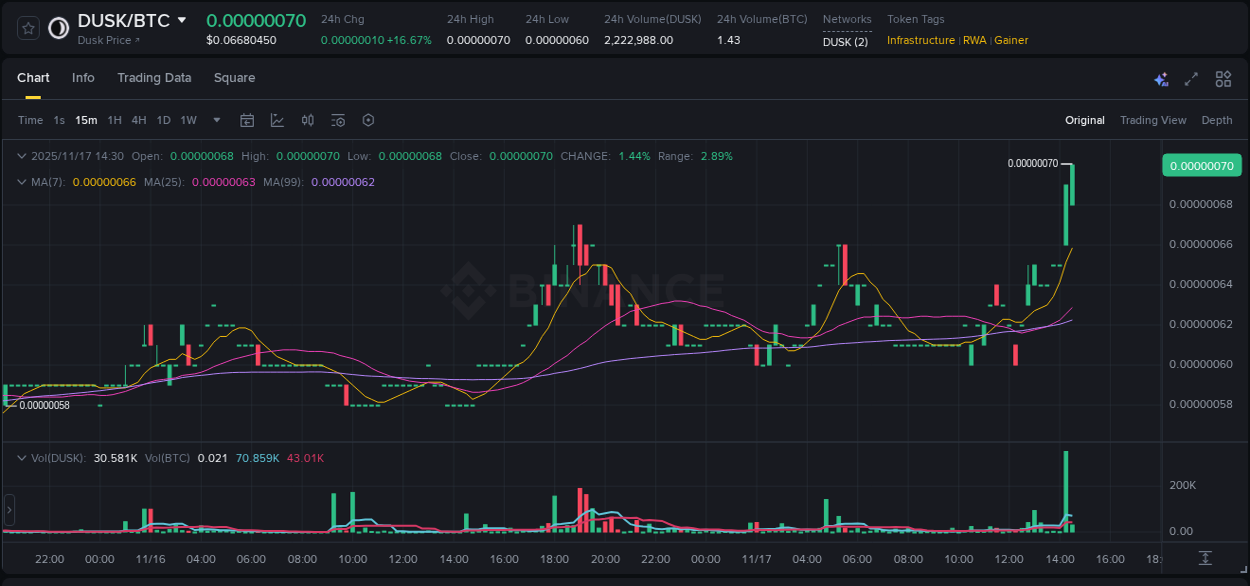Collapse the Vol(DUSK) panel chevron

(x=22, y=457)
